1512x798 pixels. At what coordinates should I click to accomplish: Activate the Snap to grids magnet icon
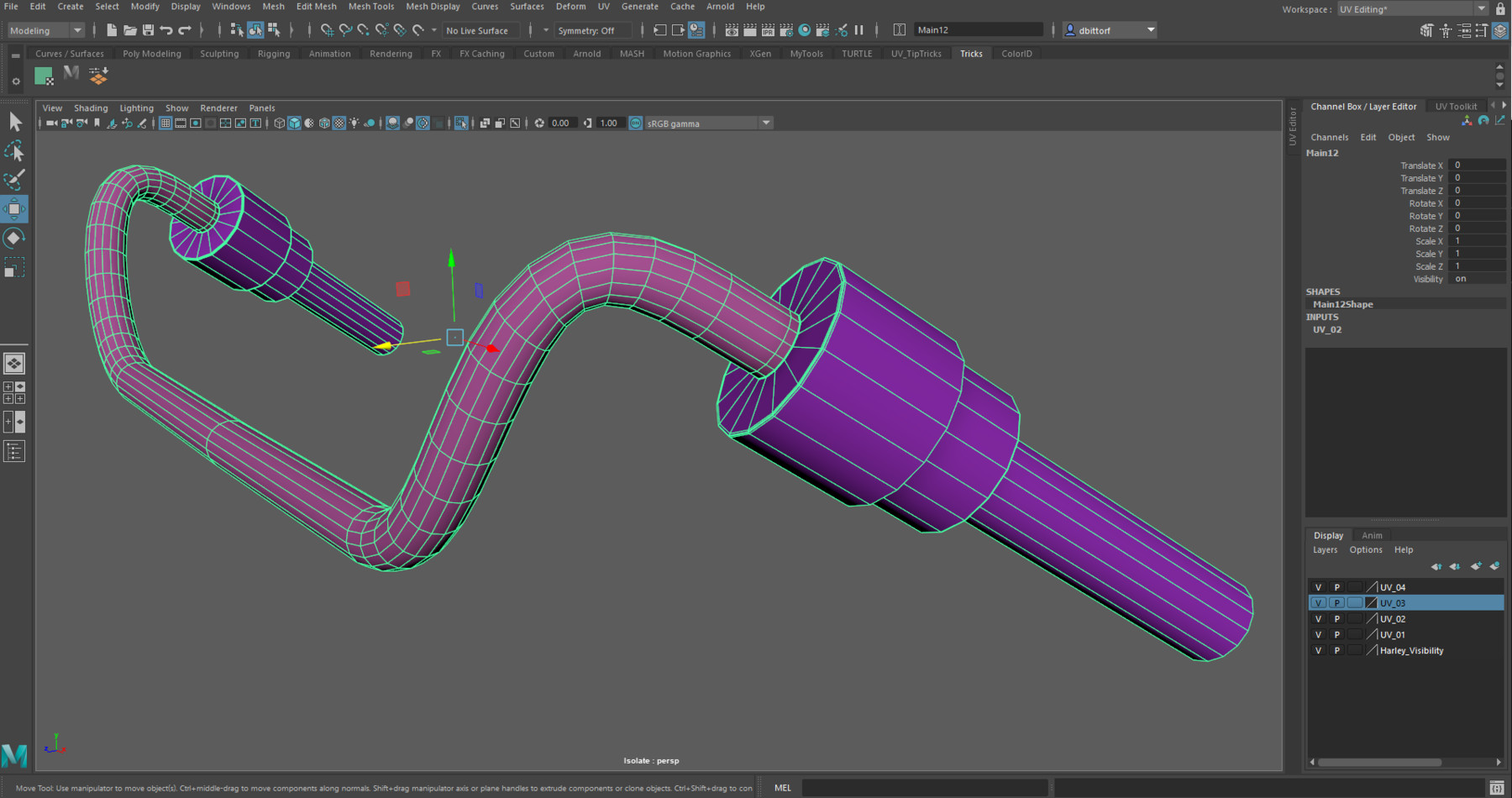point(327,30)
